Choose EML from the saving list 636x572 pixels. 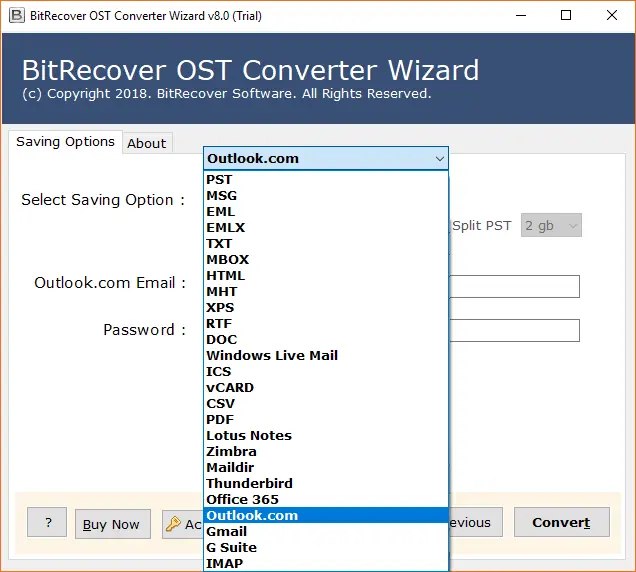click(326, 211)
